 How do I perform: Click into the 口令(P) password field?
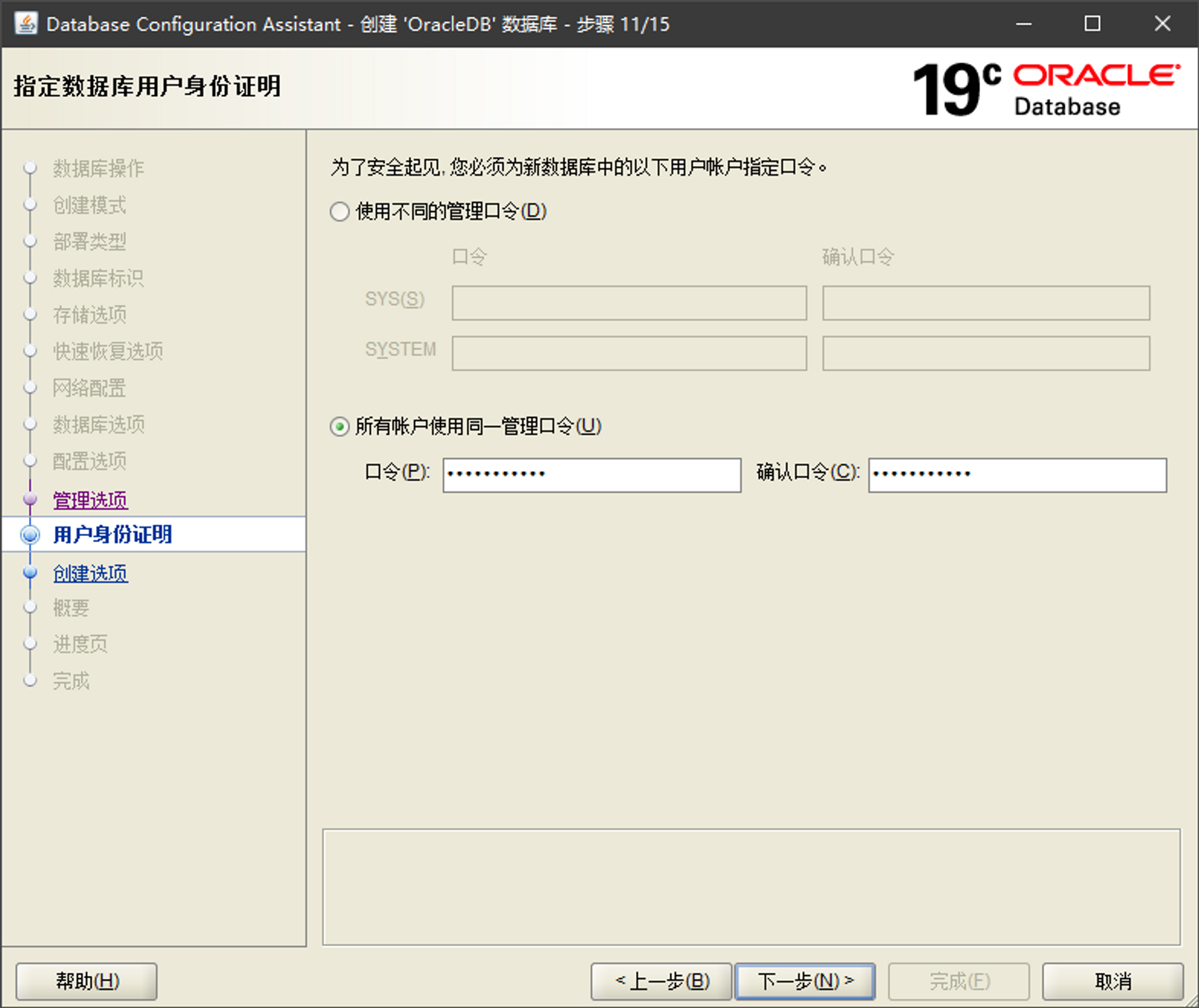[591, 475]
